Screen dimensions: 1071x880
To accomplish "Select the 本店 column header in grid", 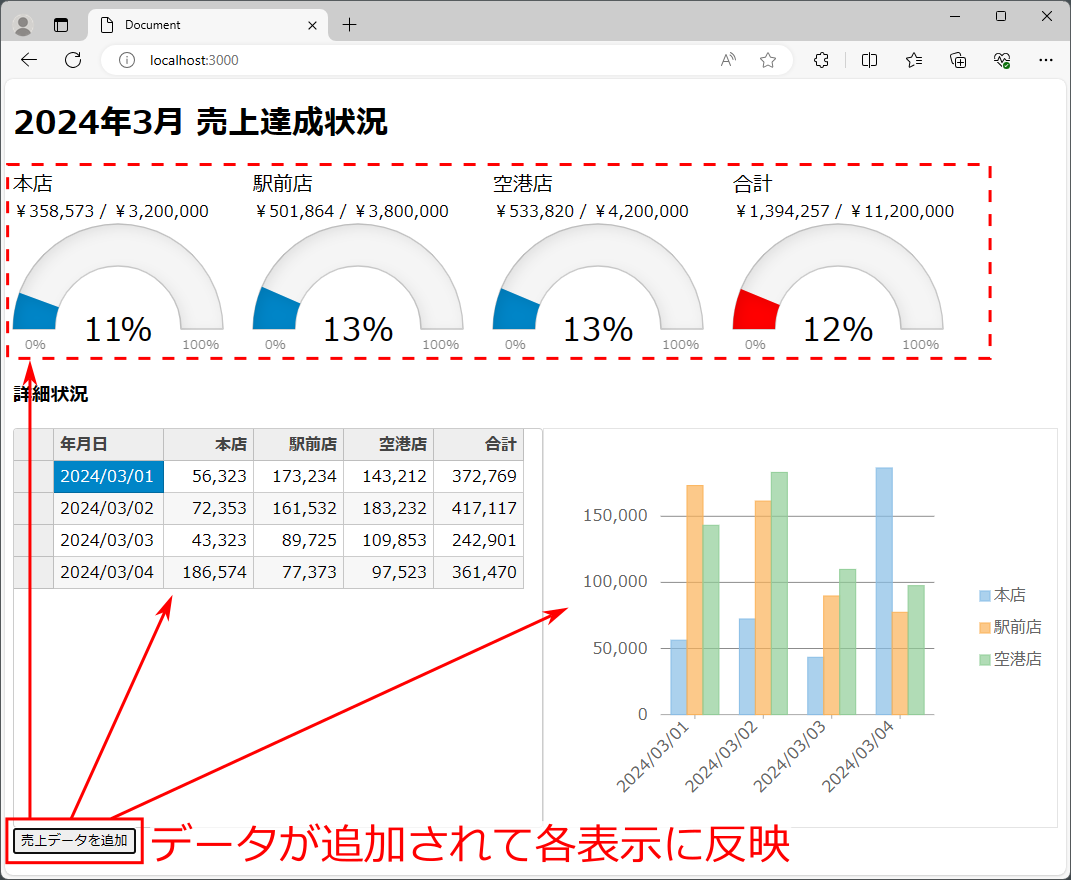I will [208, 445].
